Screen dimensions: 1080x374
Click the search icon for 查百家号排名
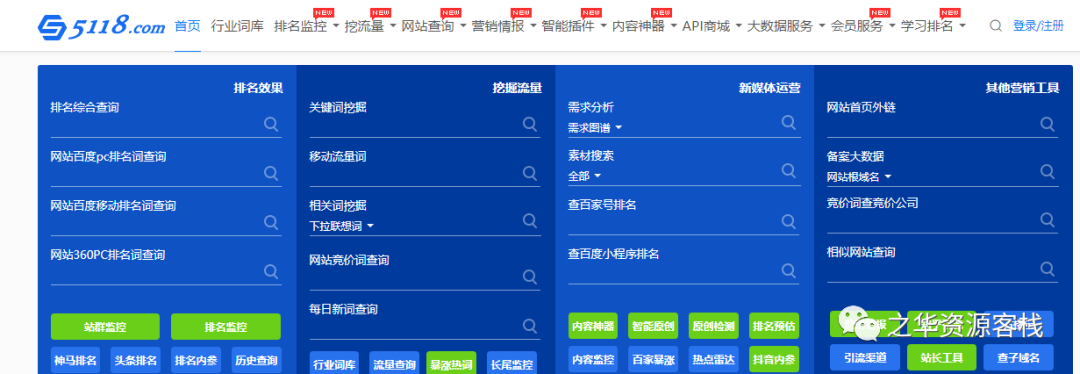[789, 221]
